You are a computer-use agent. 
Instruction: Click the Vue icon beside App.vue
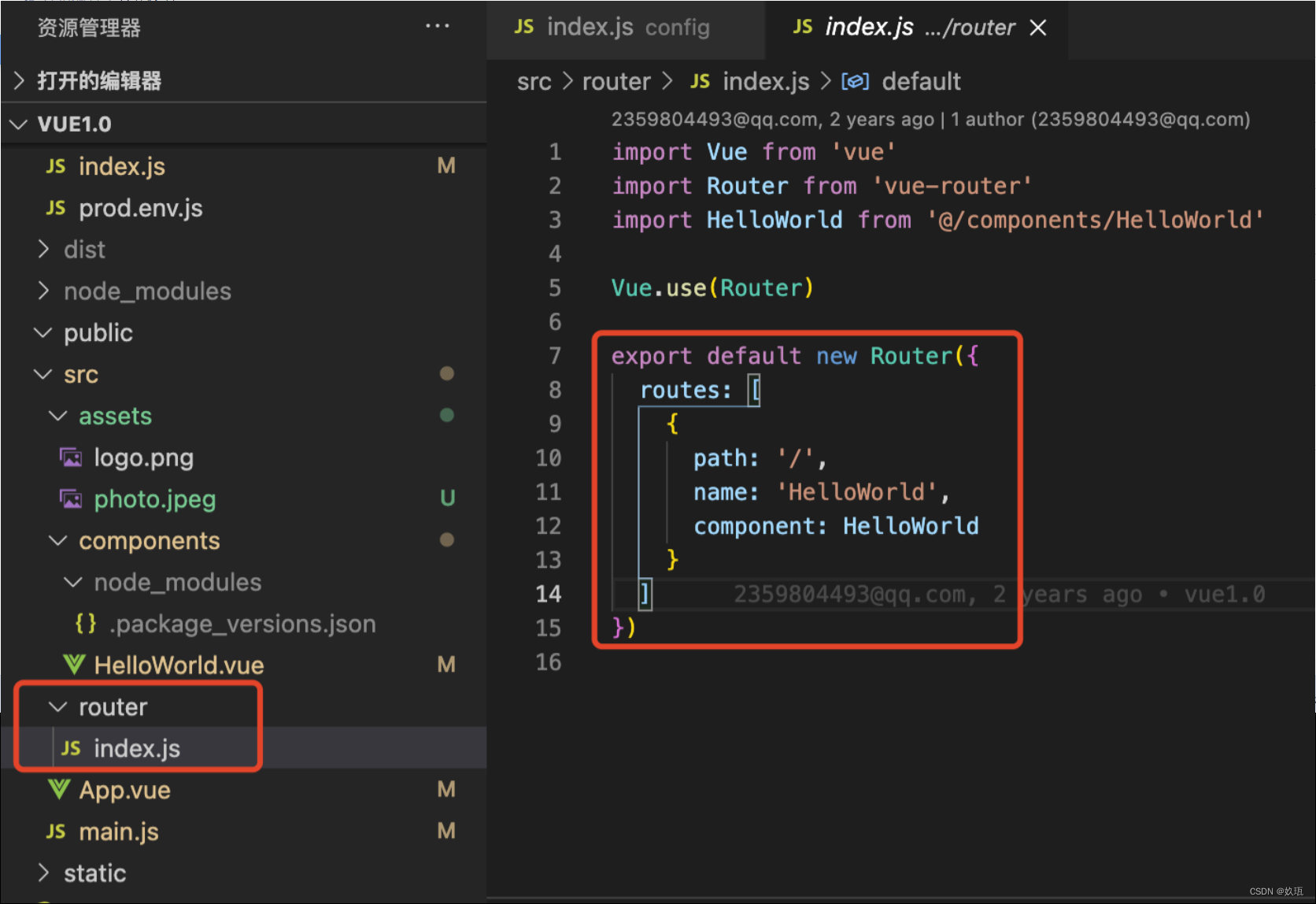[x=59, y=789]
